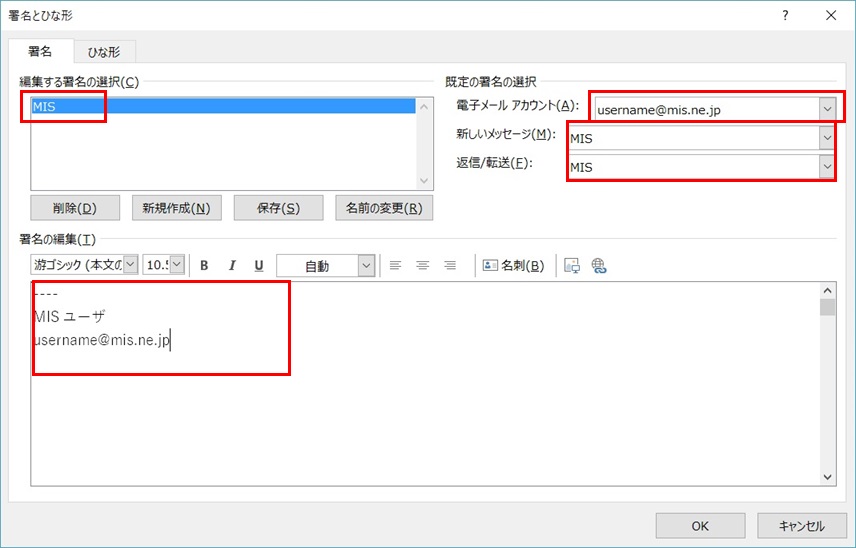
Task: Expand the font size dropdown
Action: pos(177,265)
